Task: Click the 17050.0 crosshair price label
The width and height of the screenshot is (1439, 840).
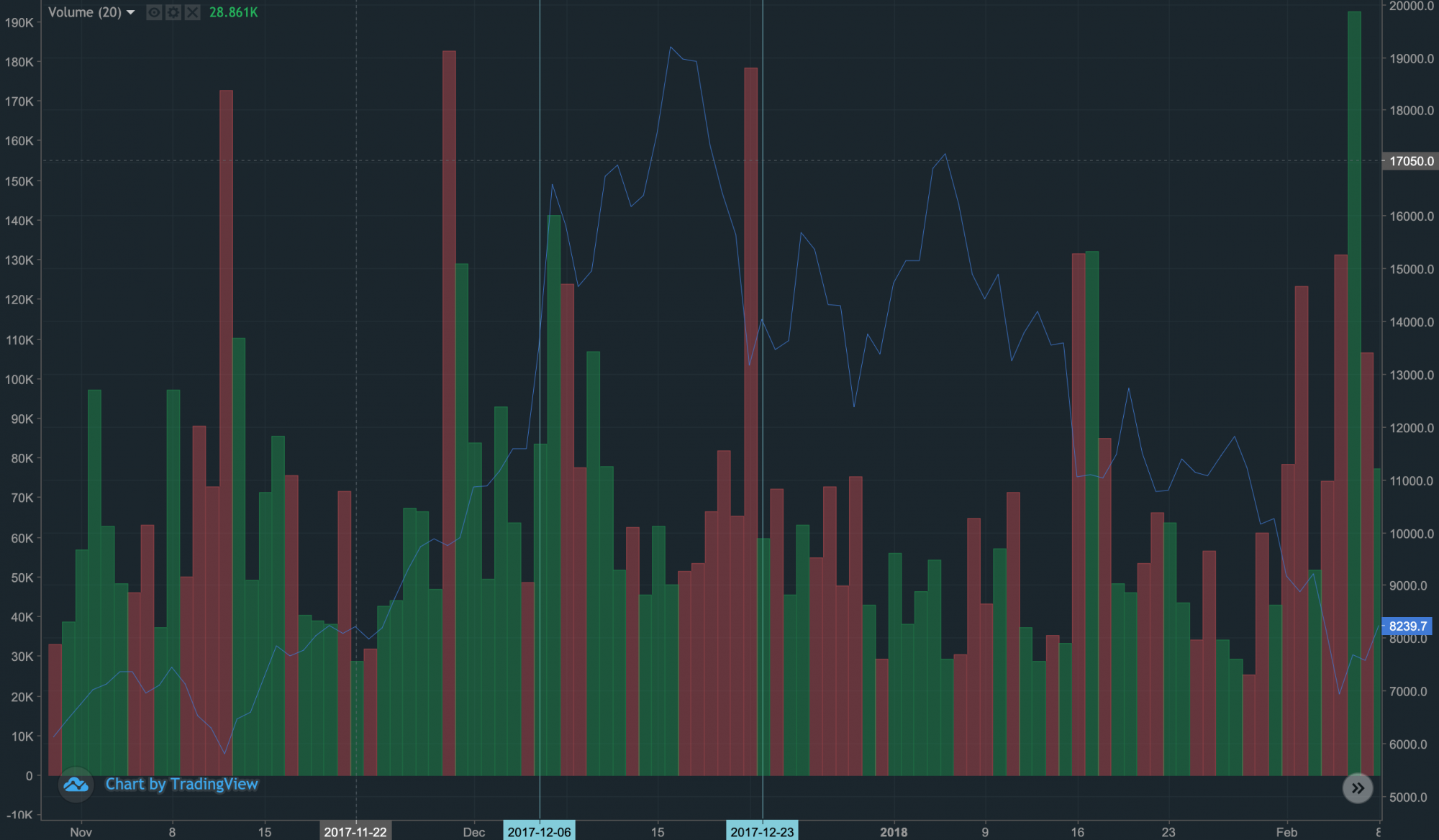Action: [1411, 161]
